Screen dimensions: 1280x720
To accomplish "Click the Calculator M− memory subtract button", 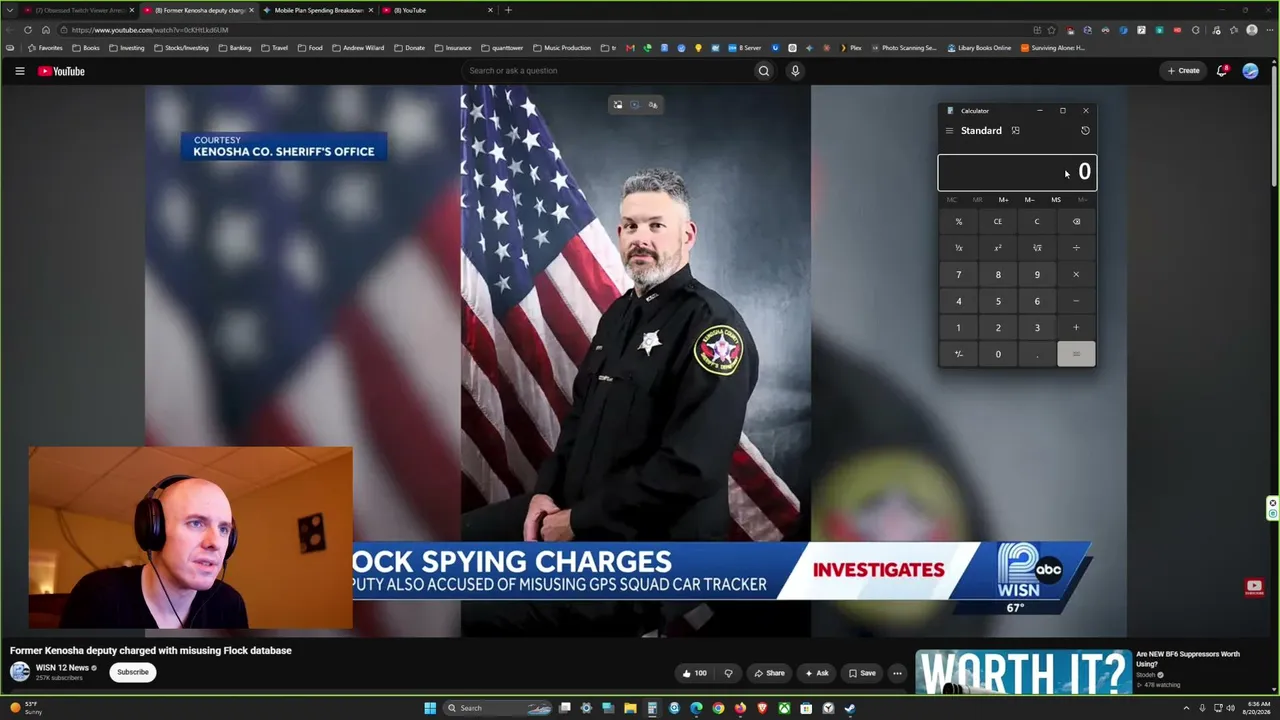I will pyautogui.click(x=1029, y=200).
